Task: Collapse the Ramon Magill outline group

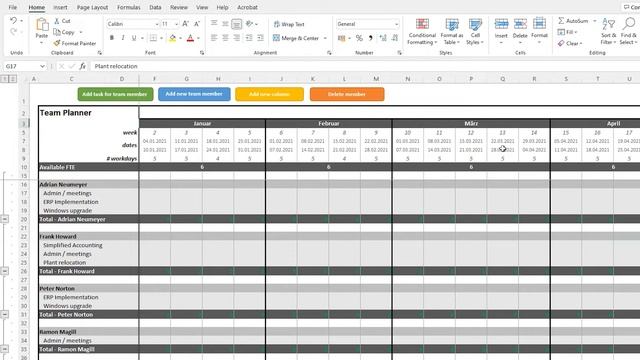Action: tap(4, 349)
